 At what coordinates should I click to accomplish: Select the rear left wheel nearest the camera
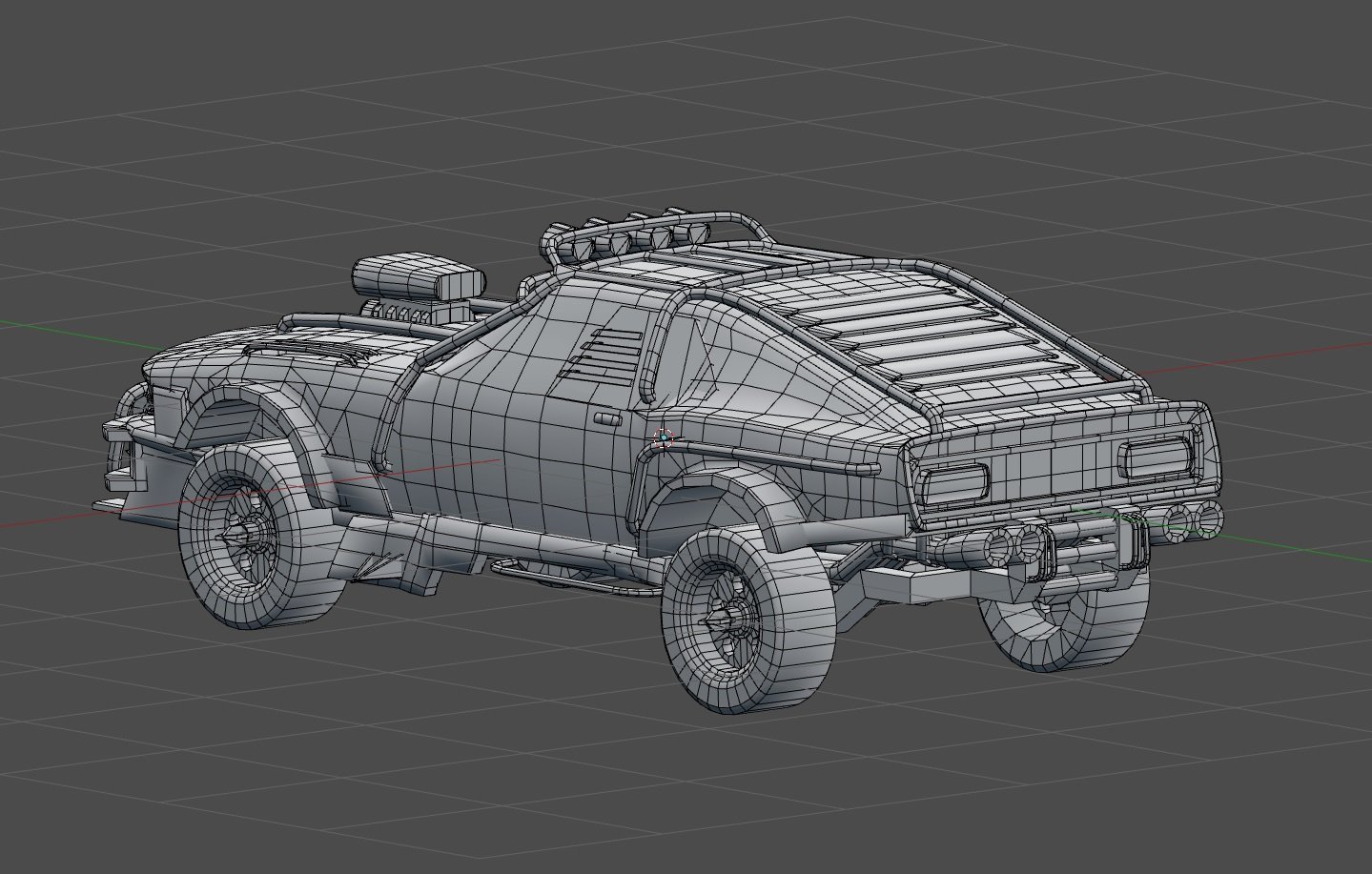coord(749,619)
